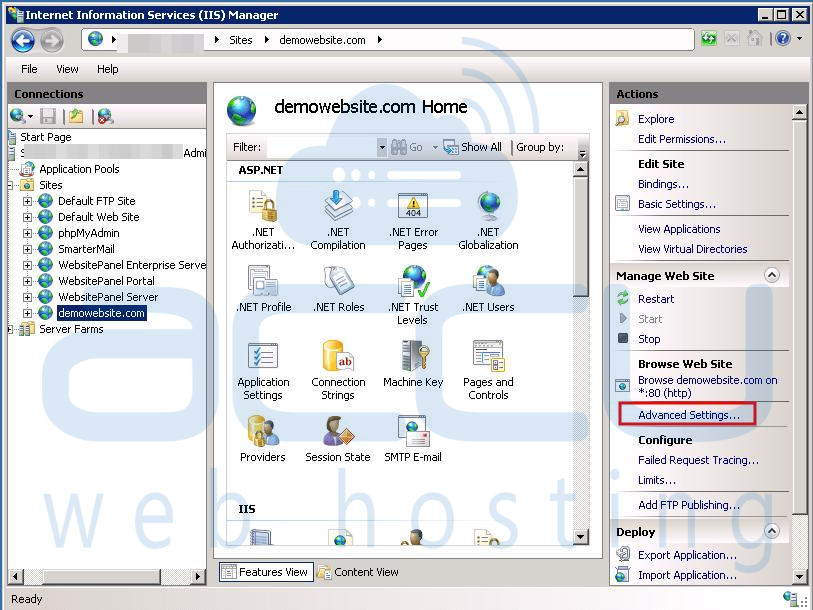Open .NET Globalization feature
The image size is (813, 610).
[488, 220]
